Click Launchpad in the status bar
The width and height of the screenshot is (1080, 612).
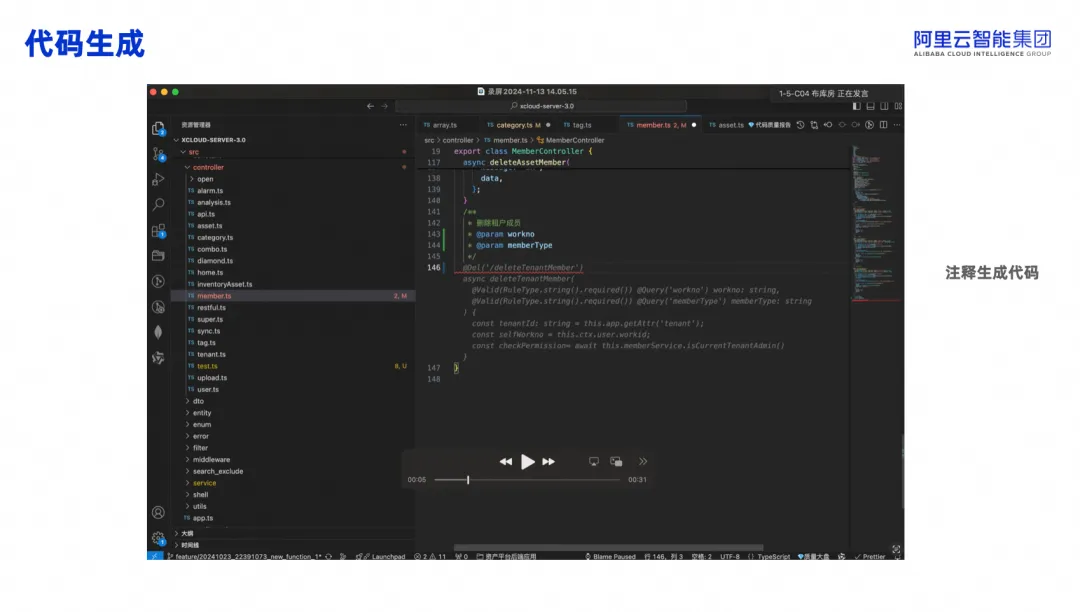coord(381,556)
